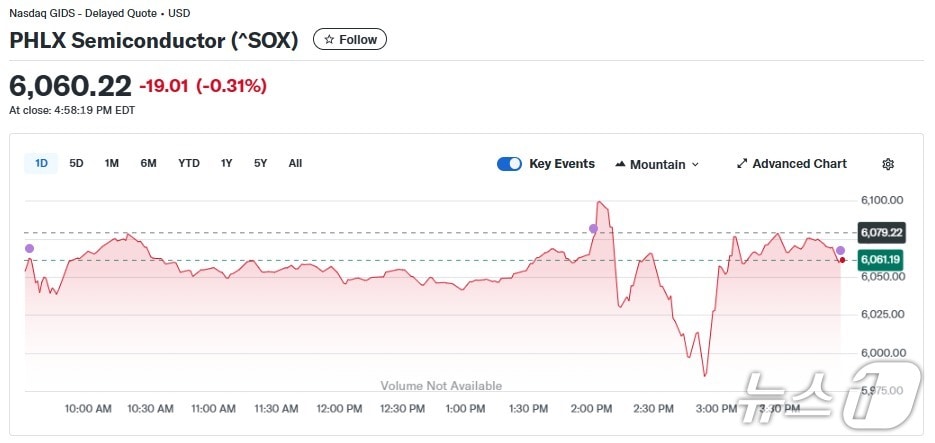
Task: Click the chart settings gear icon
Action: pos(888,164)
